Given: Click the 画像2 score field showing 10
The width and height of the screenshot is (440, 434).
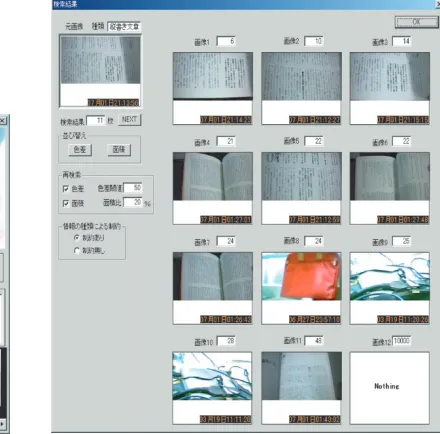Looking at the screenshot, I should tap(314, 41).
